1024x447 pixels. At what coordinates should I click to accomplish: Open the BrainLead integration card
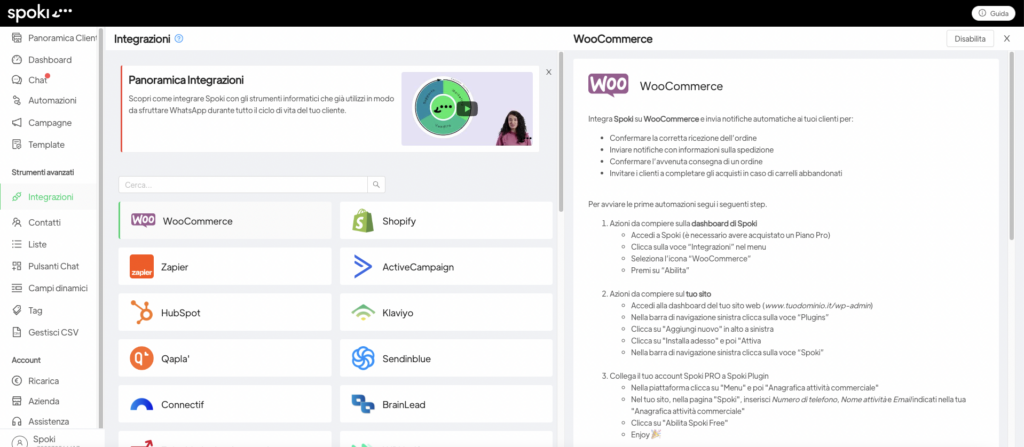(x=446, y=404)
